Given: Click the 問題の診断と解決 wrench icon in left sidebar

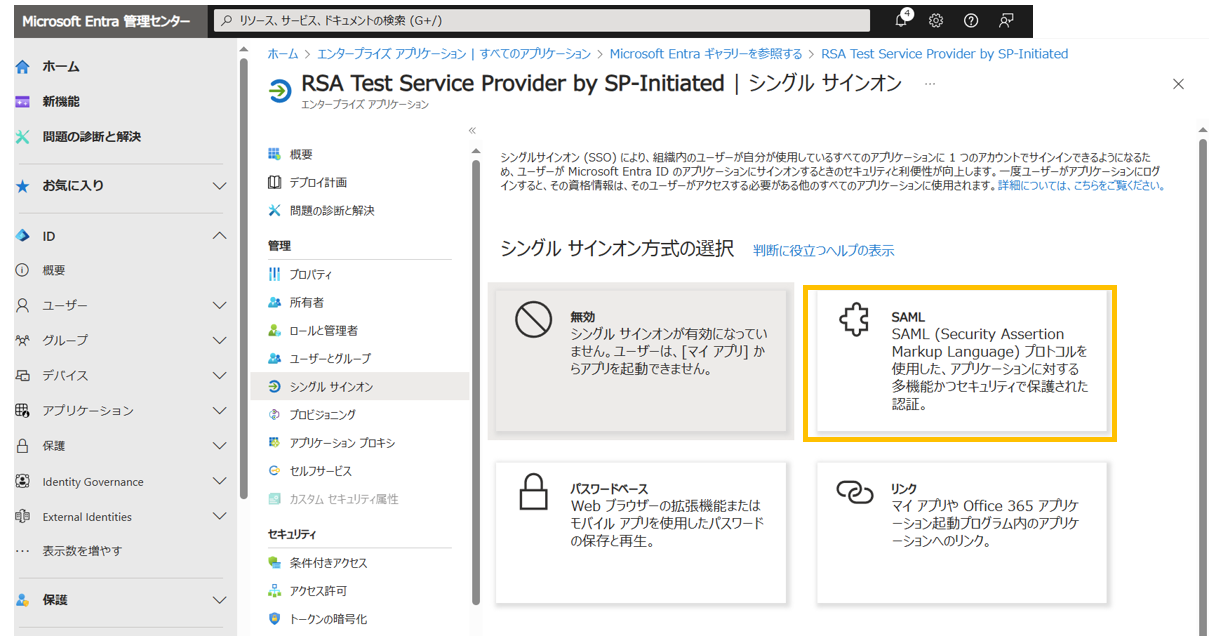Looking at the screenshot, I should [23, 137].
